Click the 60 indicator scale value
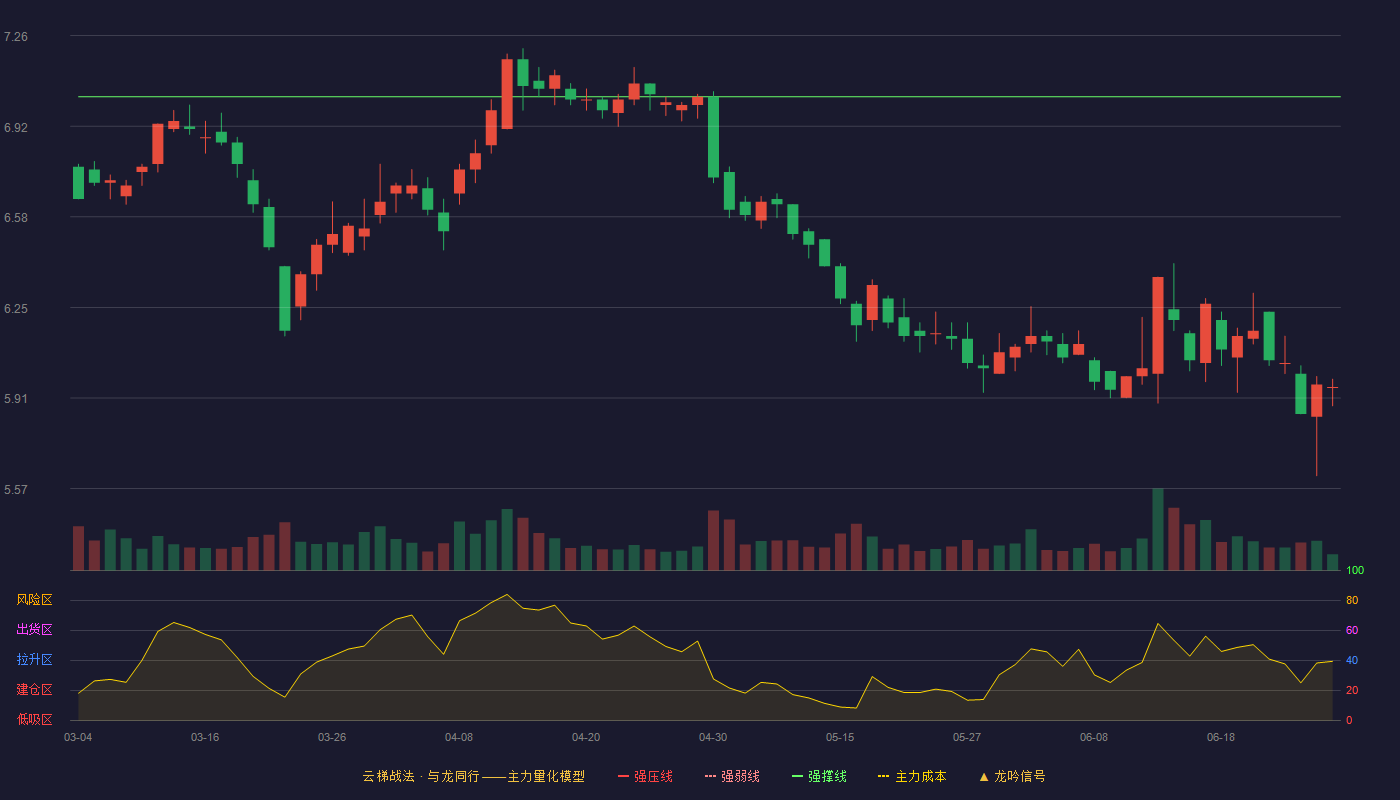 (x=1352, y=630)
